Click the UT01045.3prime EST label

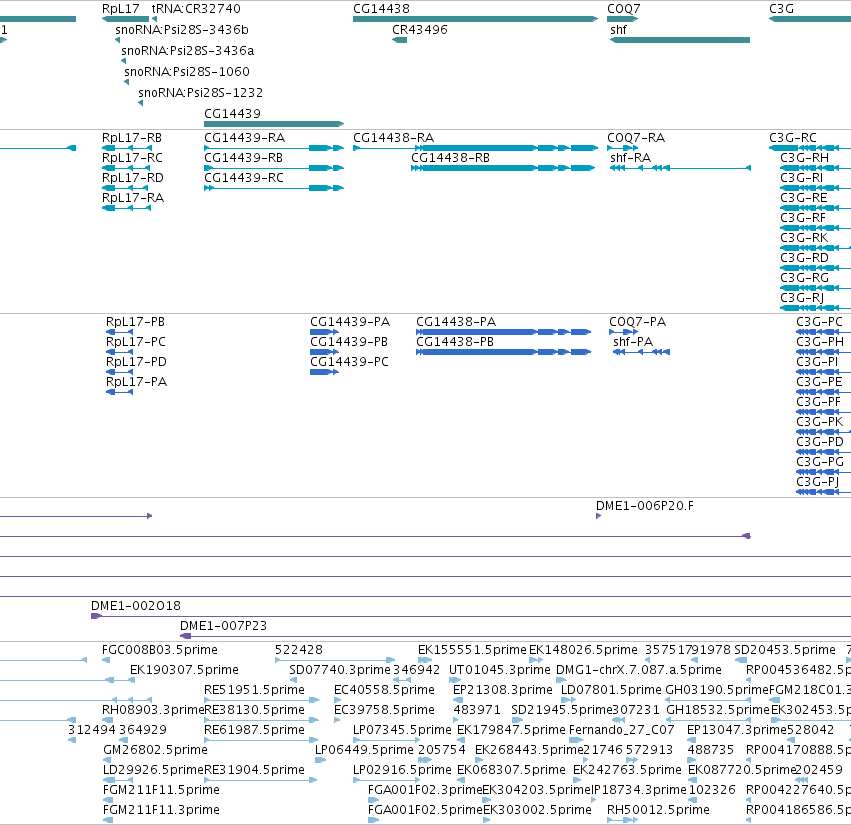pyautogui.click(x=499, y=670)
